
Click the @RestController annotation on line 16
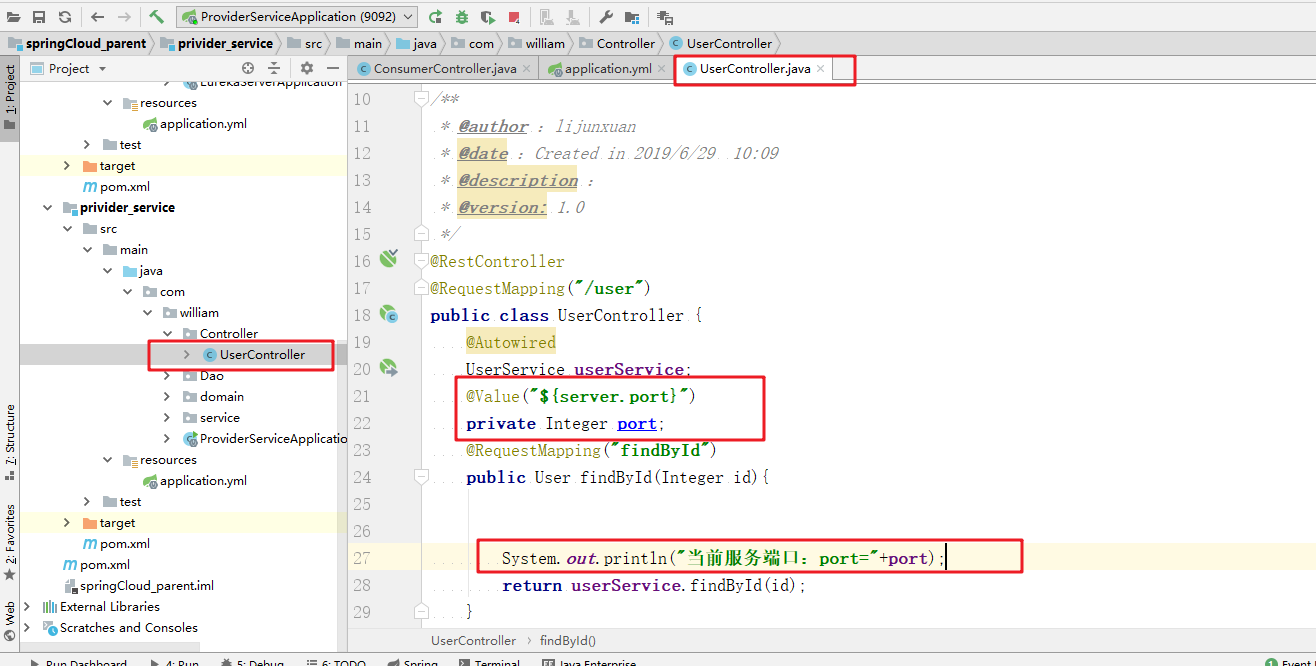(x=497, y=261)
